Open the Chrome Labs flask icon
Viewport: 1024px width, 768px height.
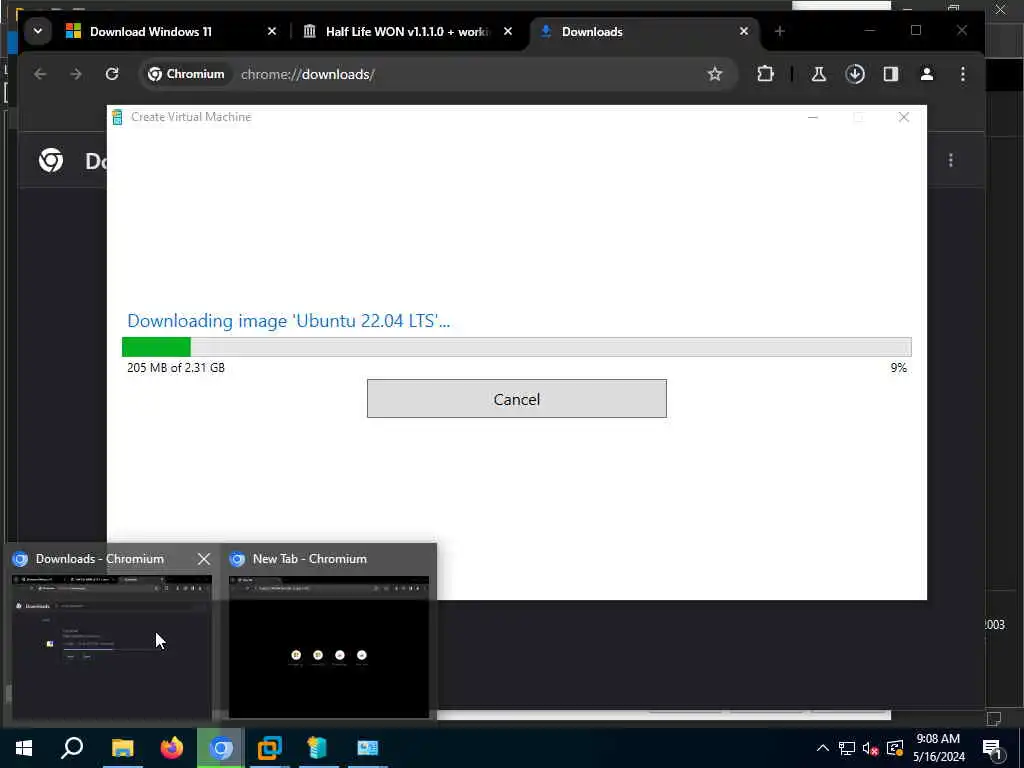tap(818, 74)
